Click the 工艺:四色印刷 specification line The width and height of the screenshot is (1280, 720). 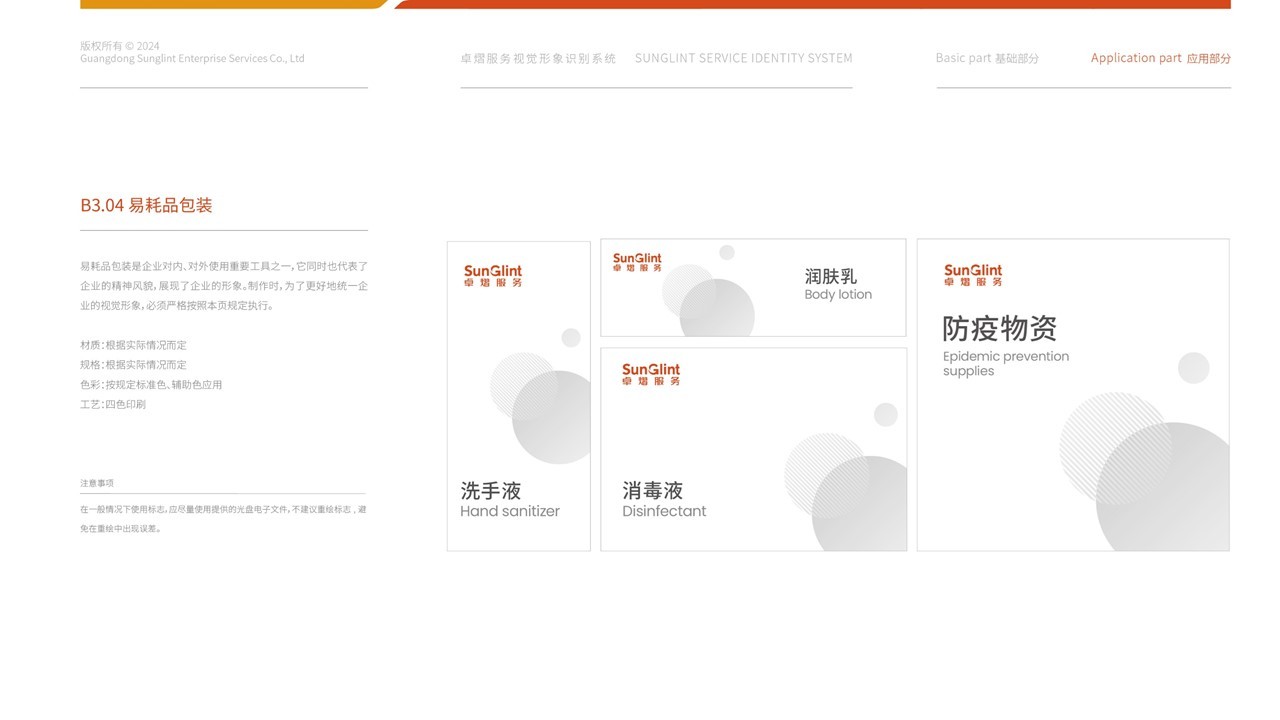[114, 403]
